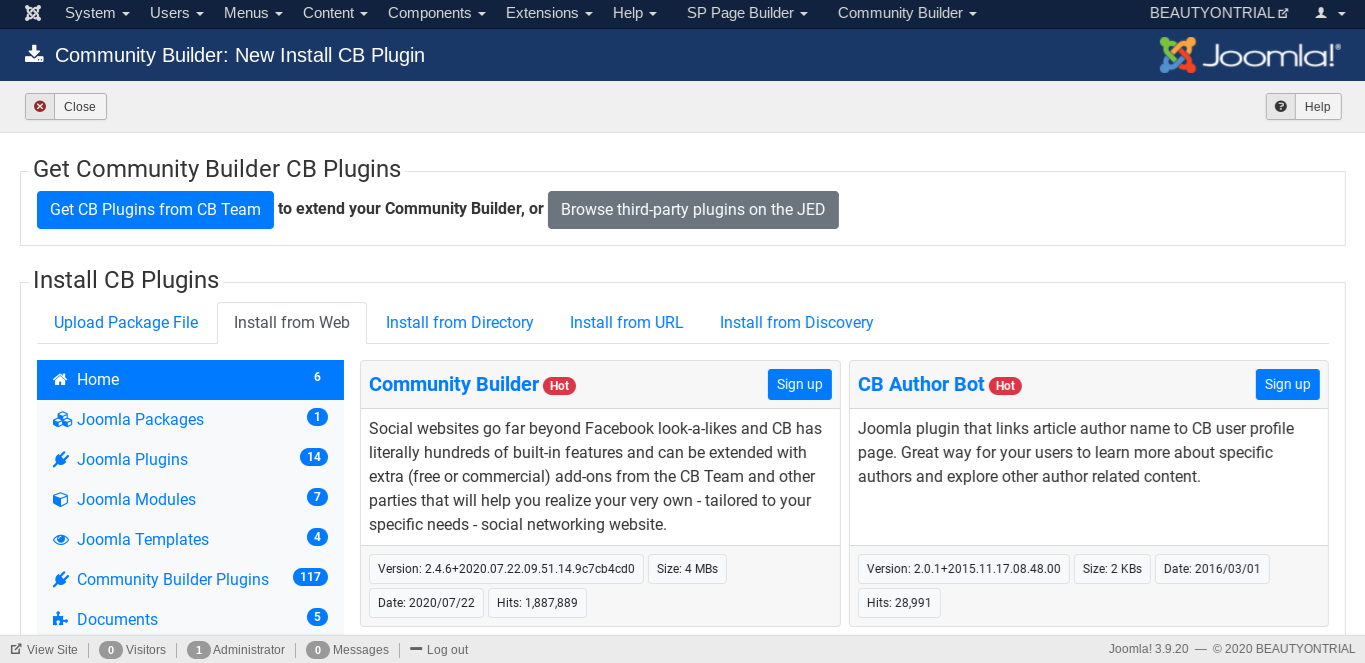Screen dimensions: 1365x663
Task: Click the Documents puzzle piece icon
Action: [x=61, y=619]
